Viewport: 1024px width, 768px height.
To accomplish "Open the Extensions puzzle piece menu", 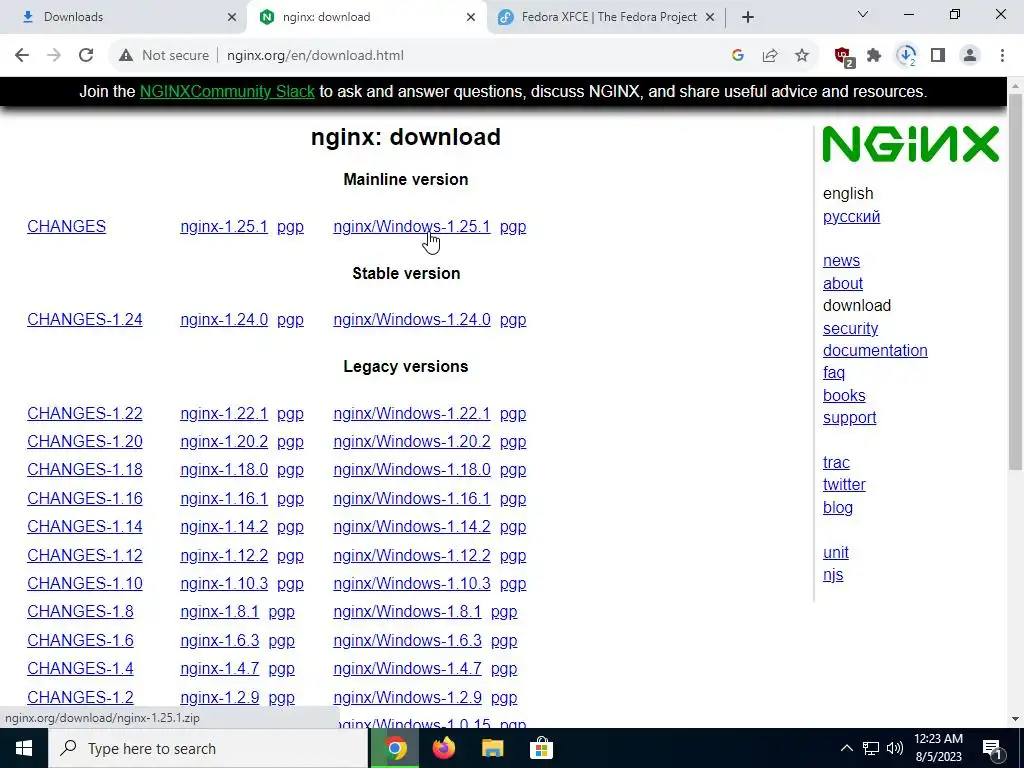I will pos(874,56).
